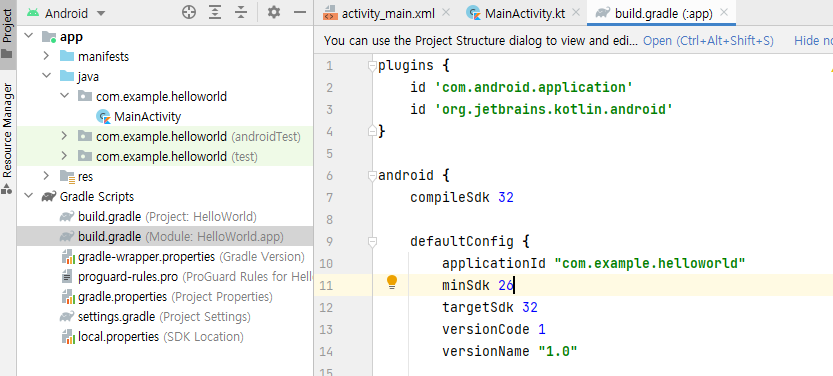833x376 pixels.
Task: Collapse the app module node
Action: [28, 37]
